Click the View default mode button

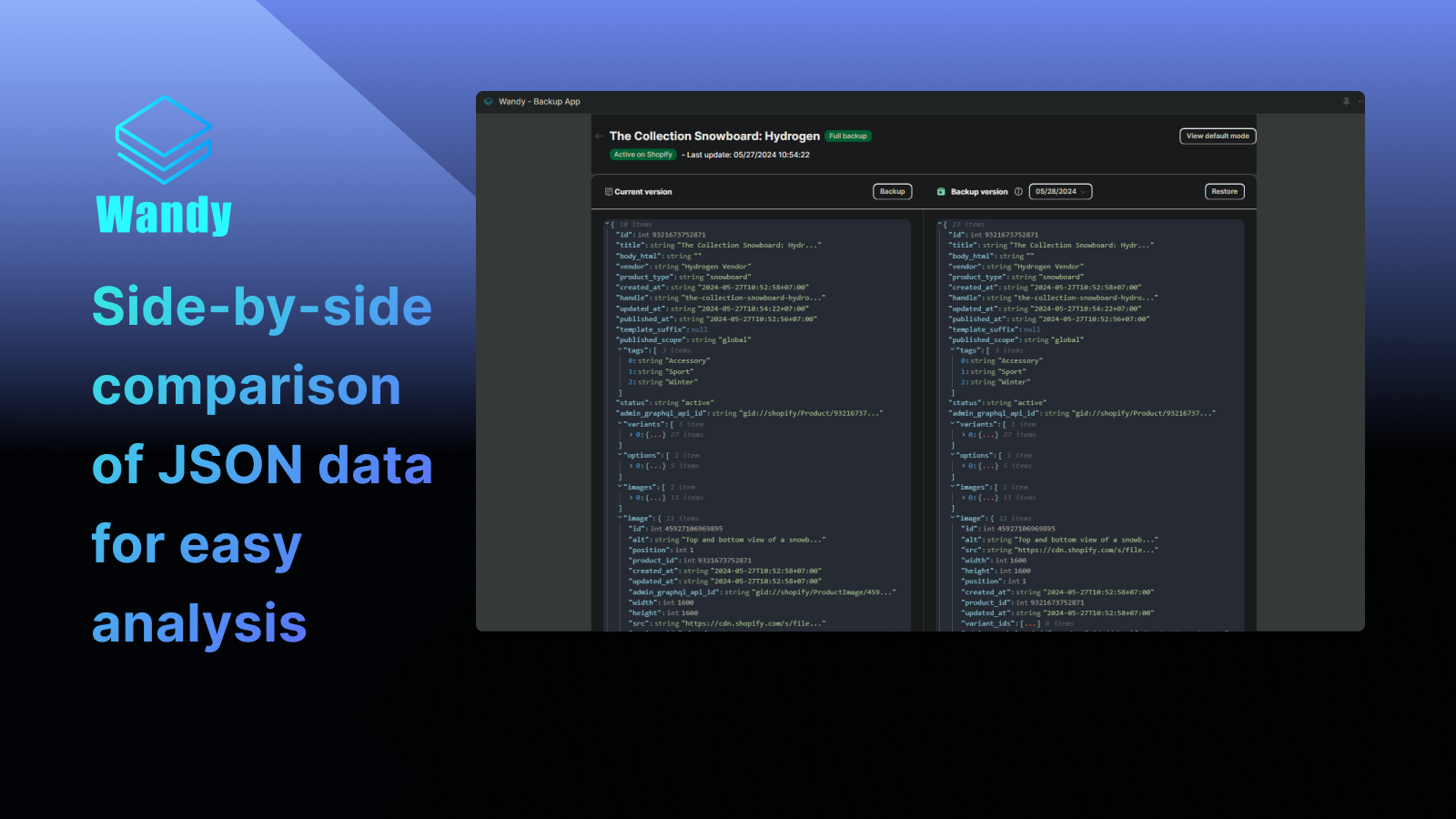(x=1217, y=136)
